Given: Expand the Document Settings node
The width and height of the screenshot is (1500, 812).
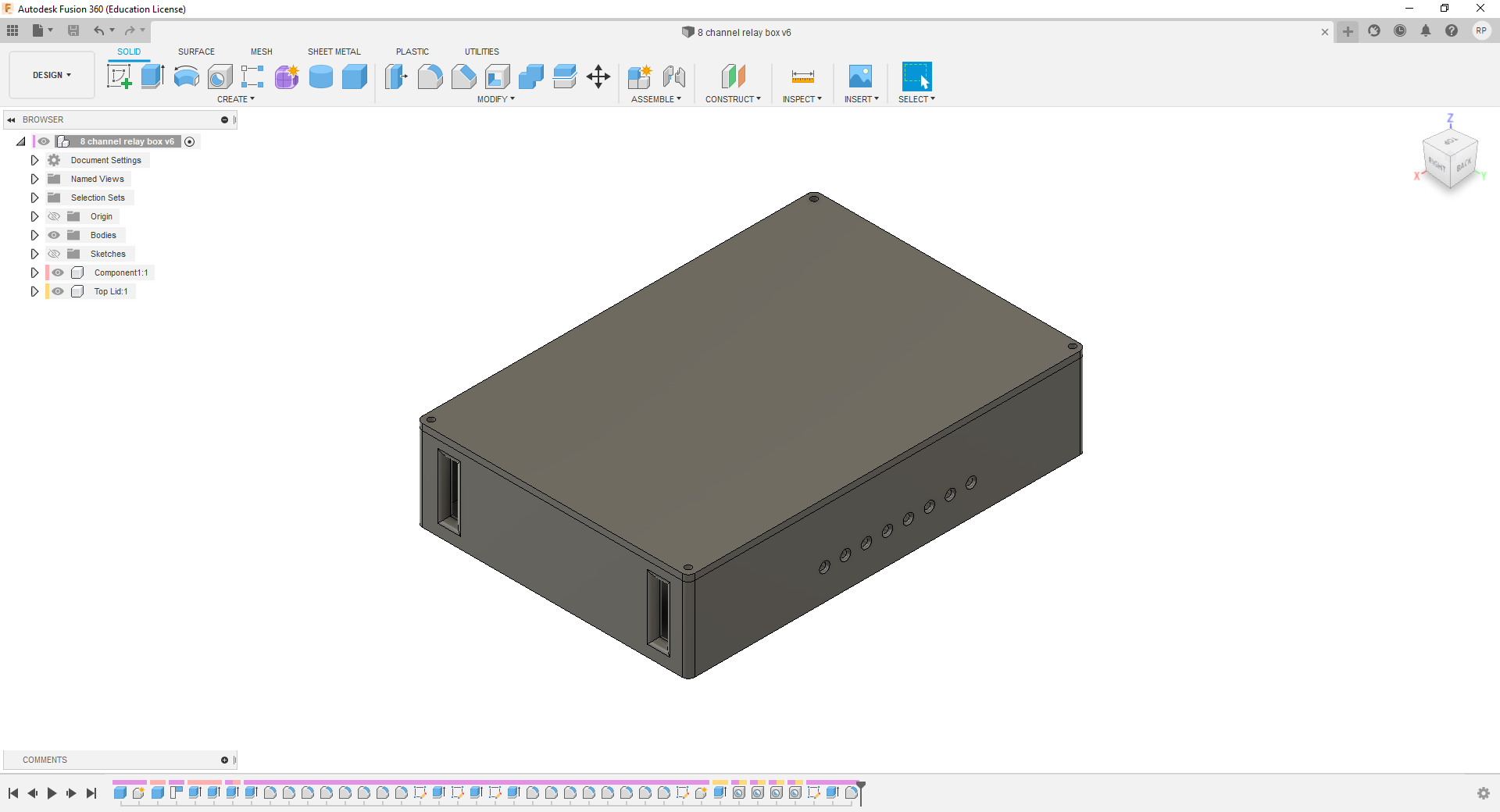Looking at the screenshot, I should point(34,160).
